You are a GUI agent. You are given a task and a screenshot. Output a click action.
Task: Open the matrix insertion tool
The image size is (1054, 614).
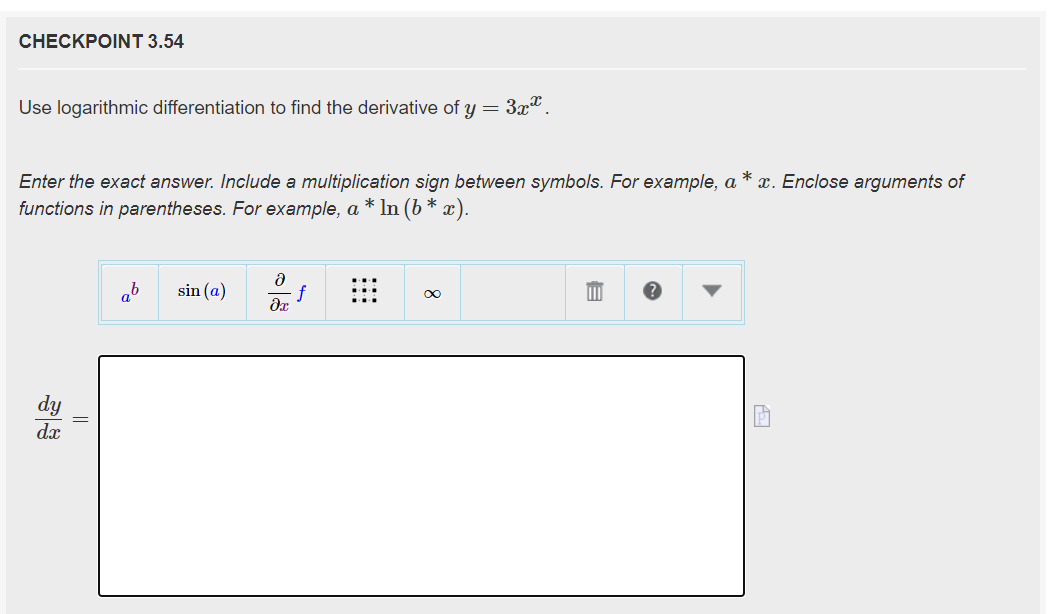tap(364, 292)
